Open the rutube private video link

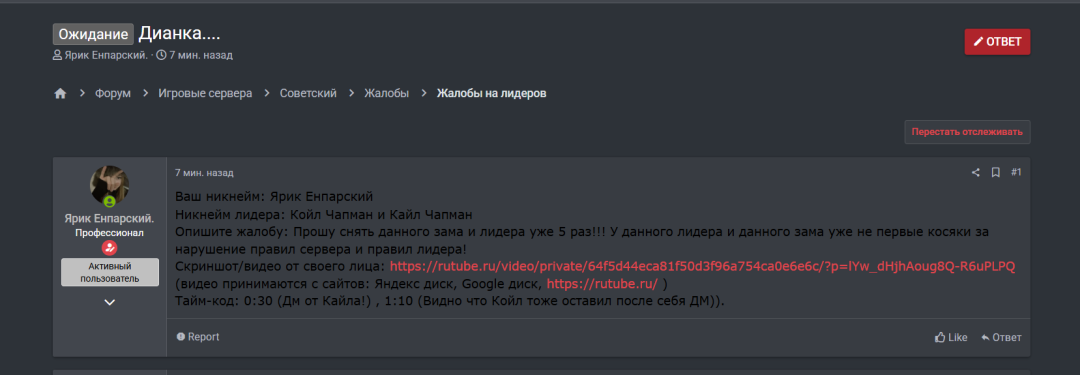(703, 266)
